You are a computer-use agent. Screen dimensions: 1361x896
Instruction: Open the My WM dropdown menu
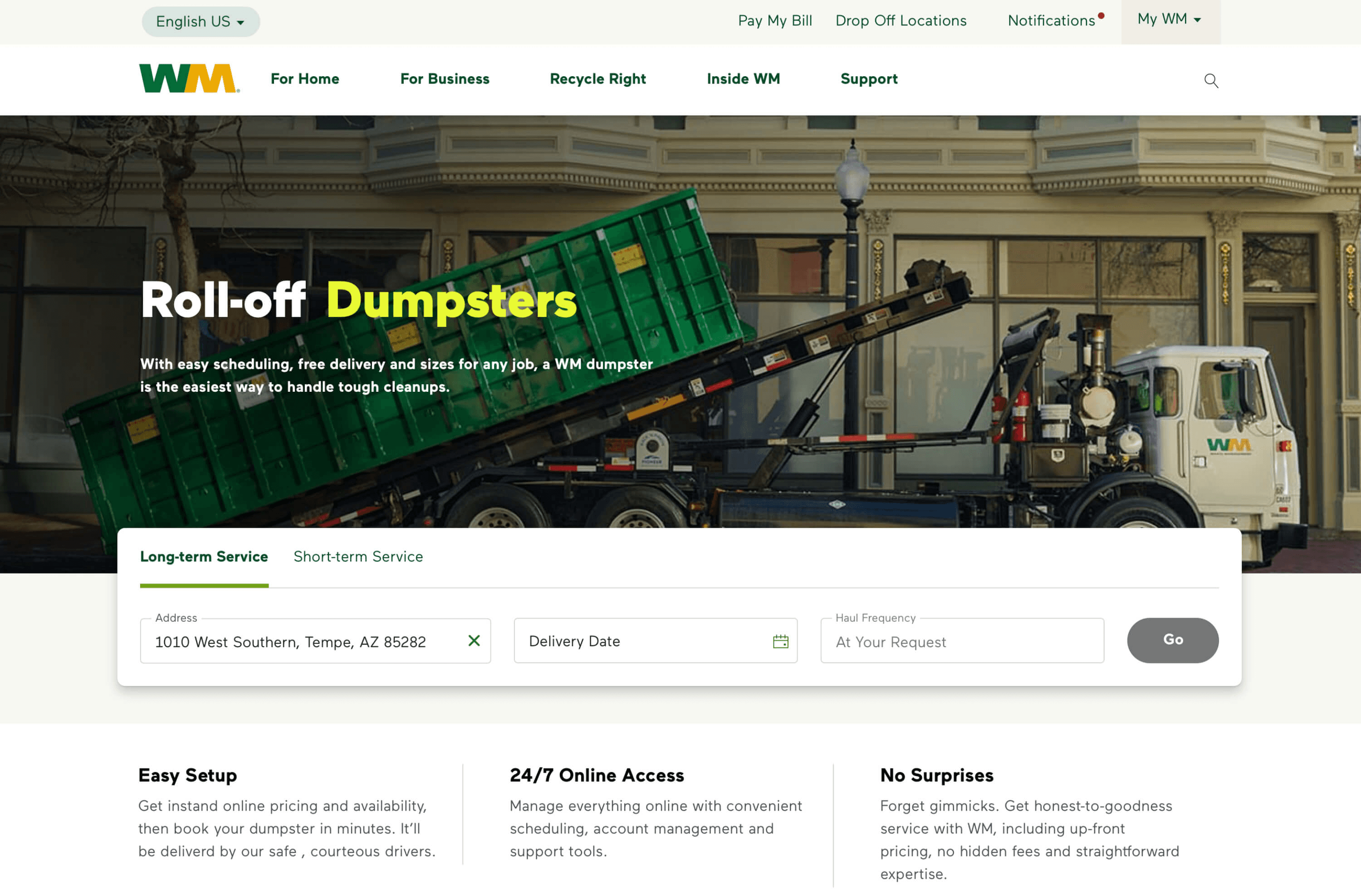tap(1170, 19)
